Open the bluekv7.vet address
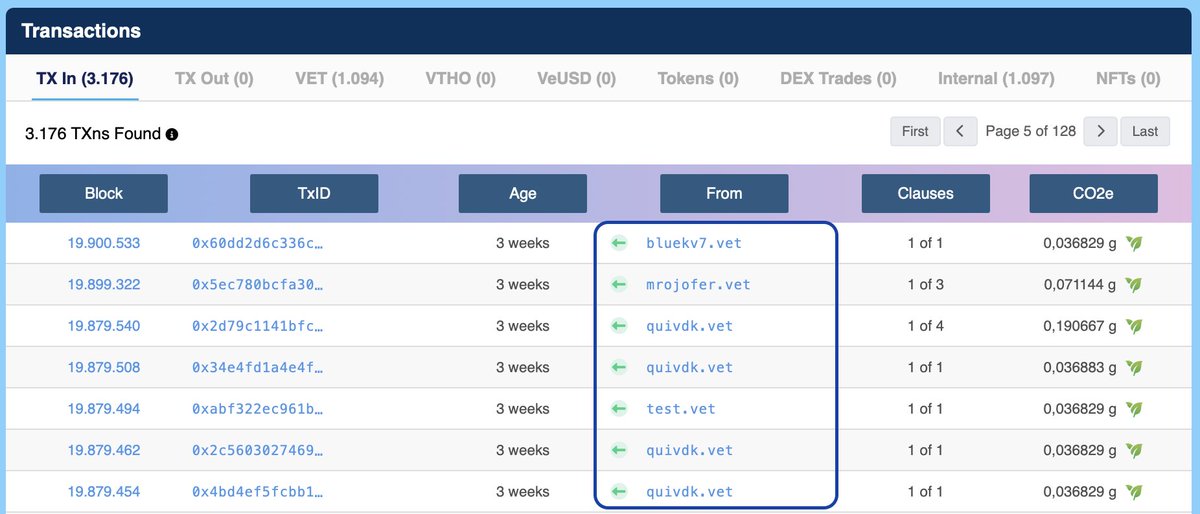 tap(694, 243)
